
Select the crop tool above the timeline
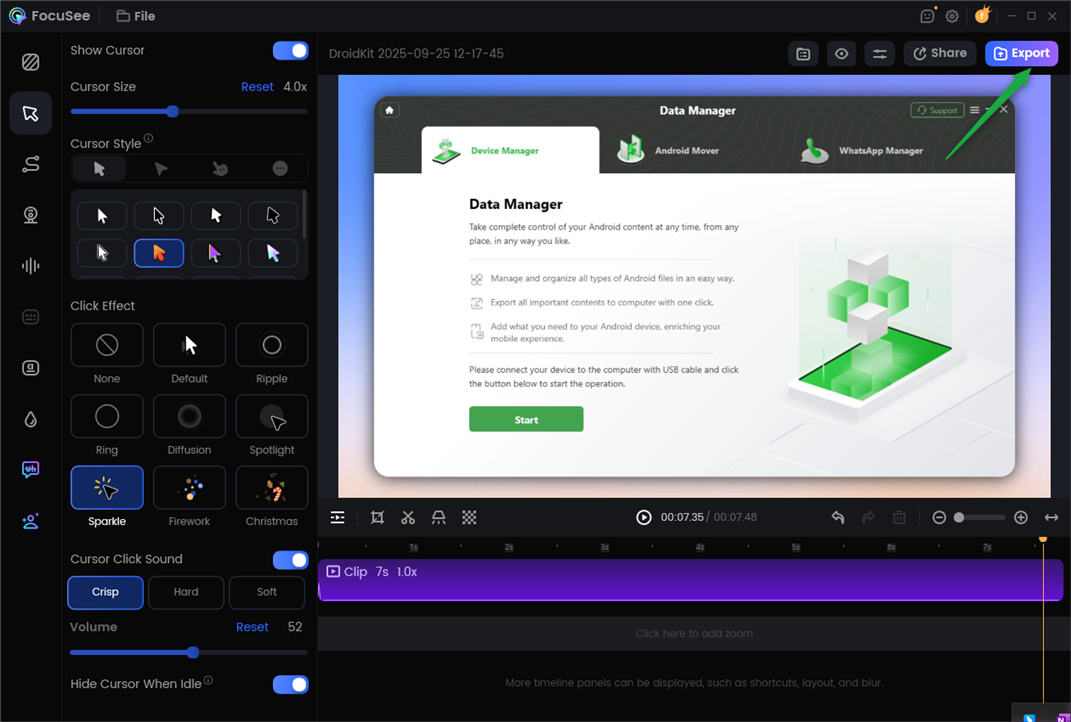pos(377,517)
